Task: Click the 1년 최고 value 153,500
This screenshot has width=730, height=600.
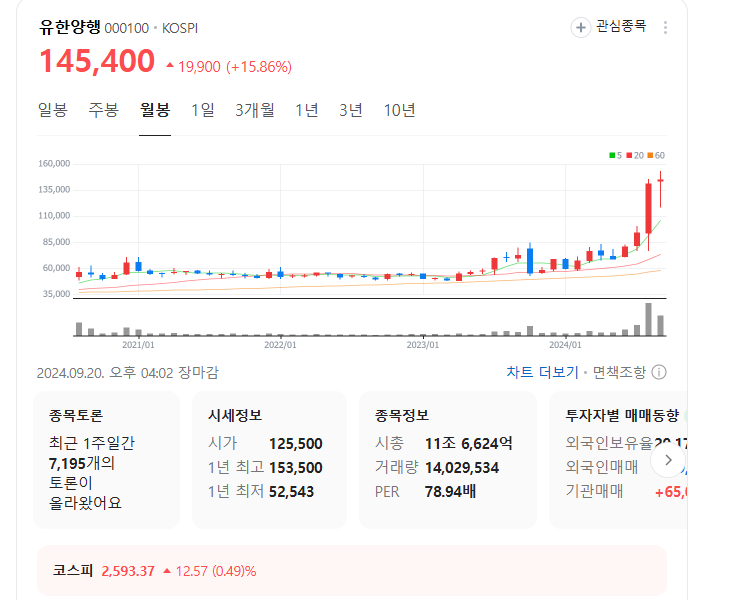Action: point(296,468)
